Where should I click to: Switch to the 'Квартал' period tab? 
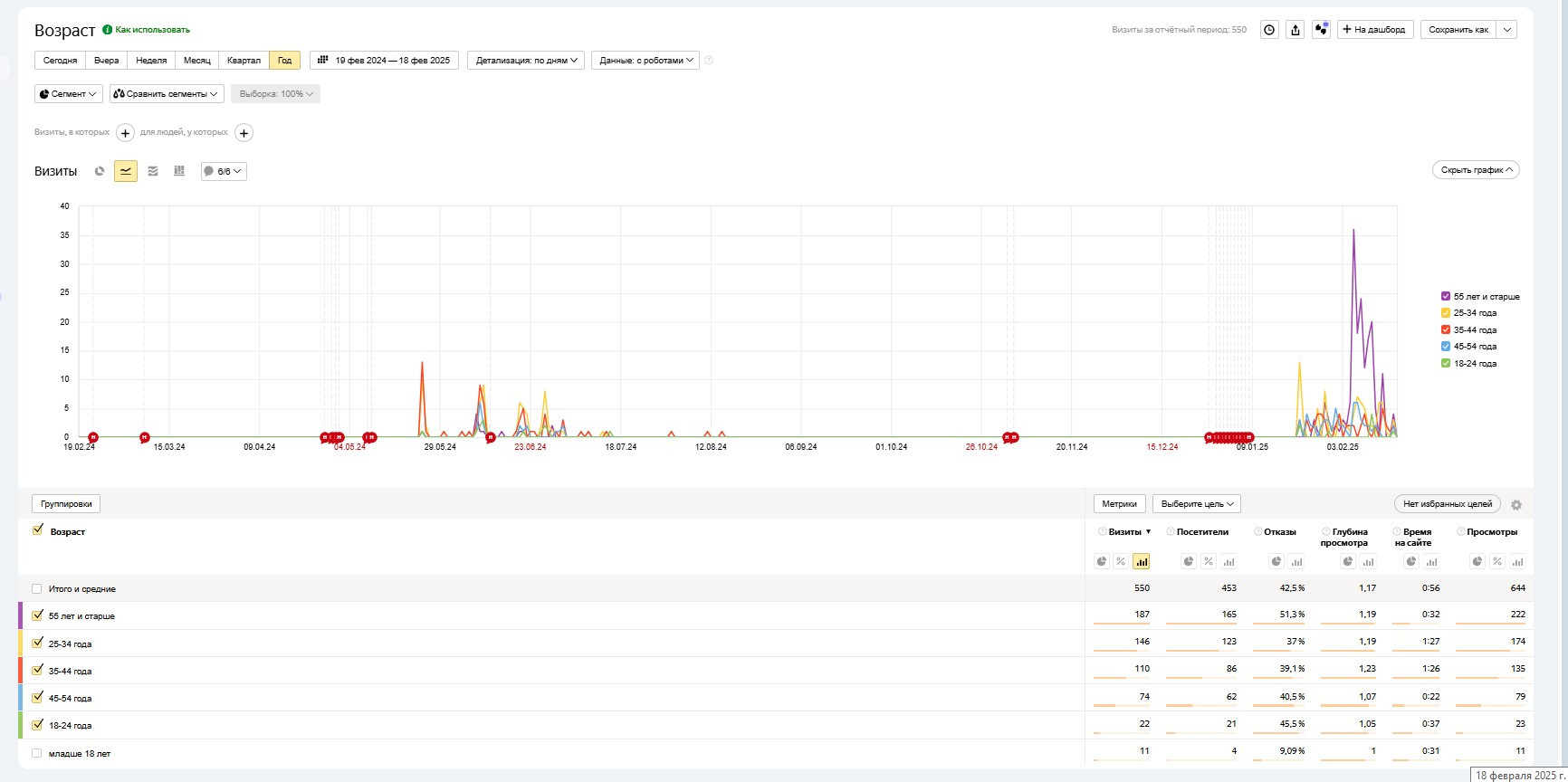pyautogui.click(x=244, y=61)
